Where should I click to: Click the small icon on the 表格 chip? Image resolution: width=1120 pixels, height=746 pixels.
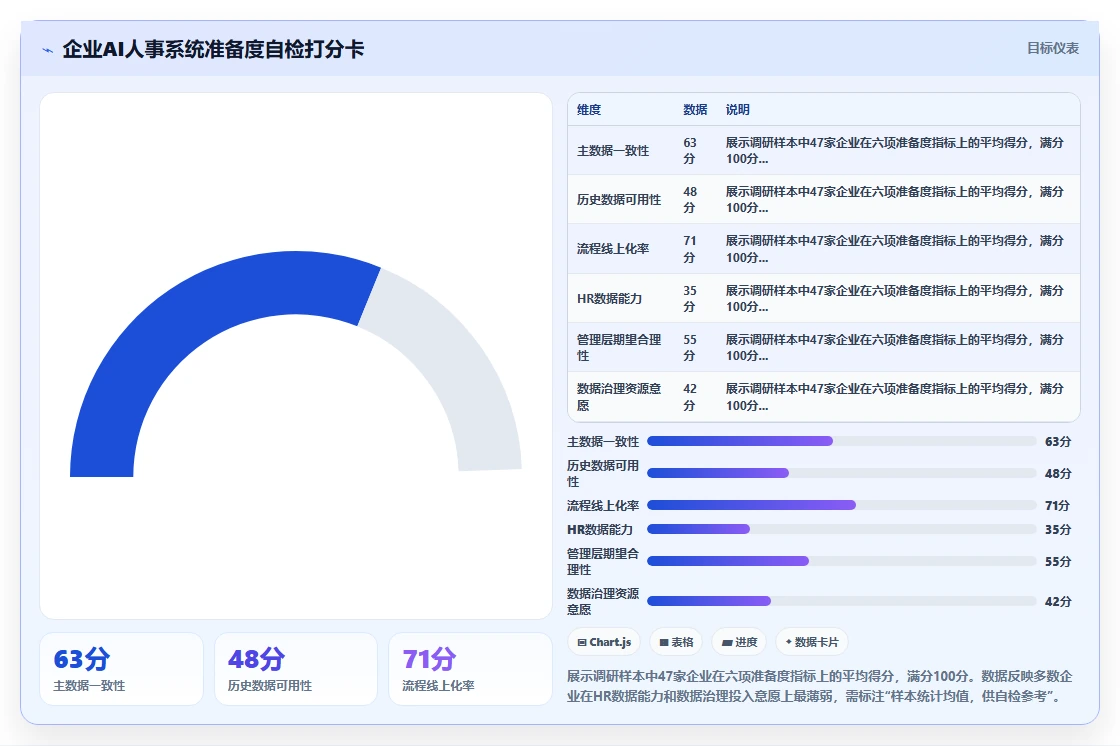pos(664,642)
